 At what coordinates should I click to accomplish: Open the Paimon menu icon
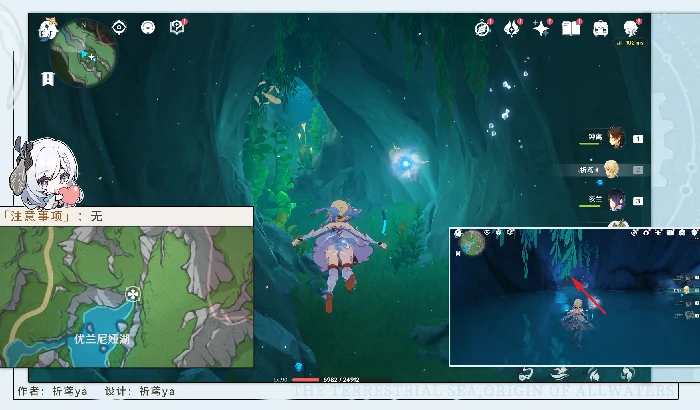pos(47,29)
